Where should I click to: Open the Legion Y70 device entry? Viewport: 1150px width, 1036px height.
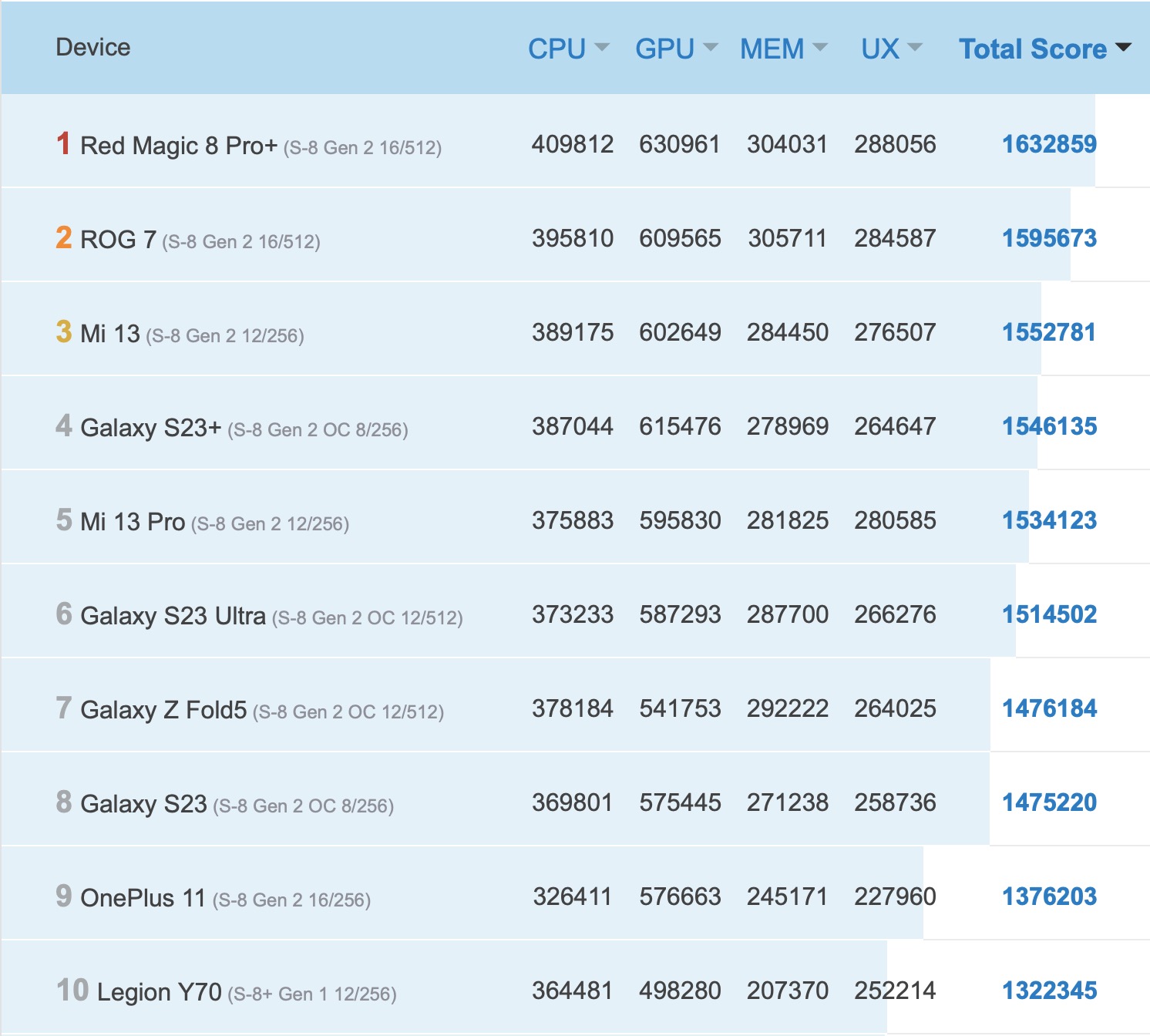pos(160,991)
